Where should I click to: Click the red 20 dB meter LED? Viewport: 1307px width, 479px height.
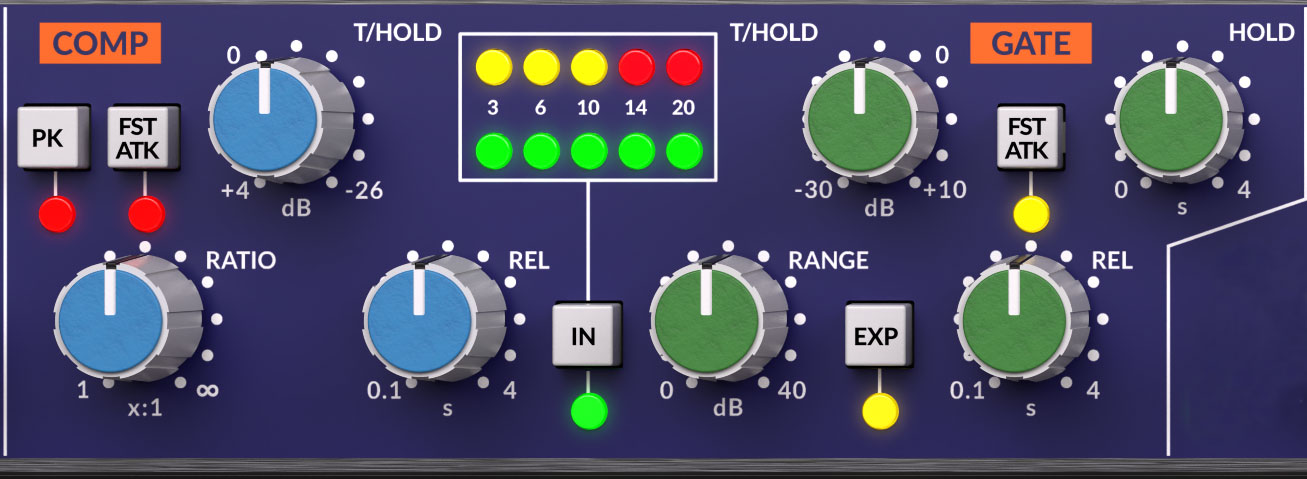pos(685,67)
